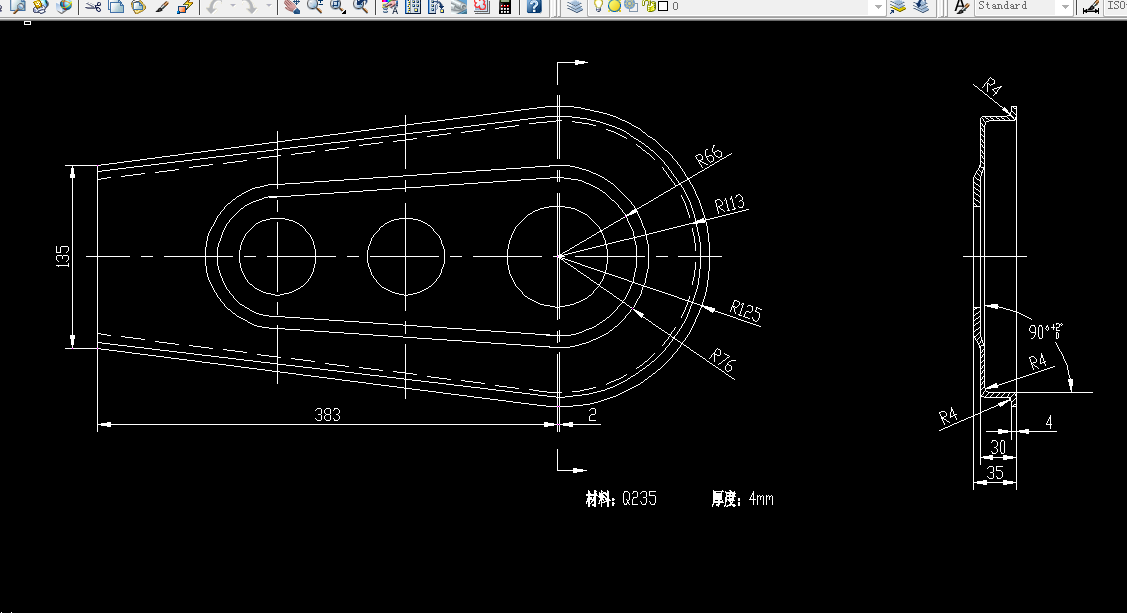Click the 4mm thickness text

click(x=761, y=499)
